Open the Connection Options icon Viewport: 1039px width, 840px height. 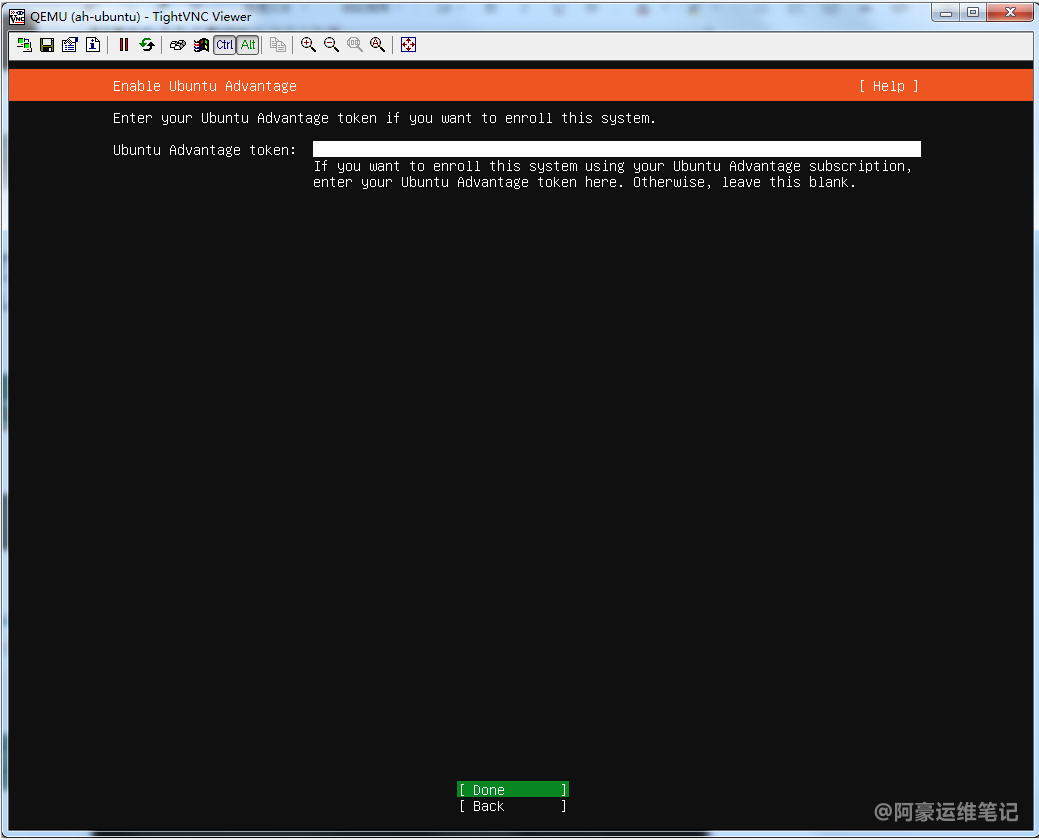69,45
